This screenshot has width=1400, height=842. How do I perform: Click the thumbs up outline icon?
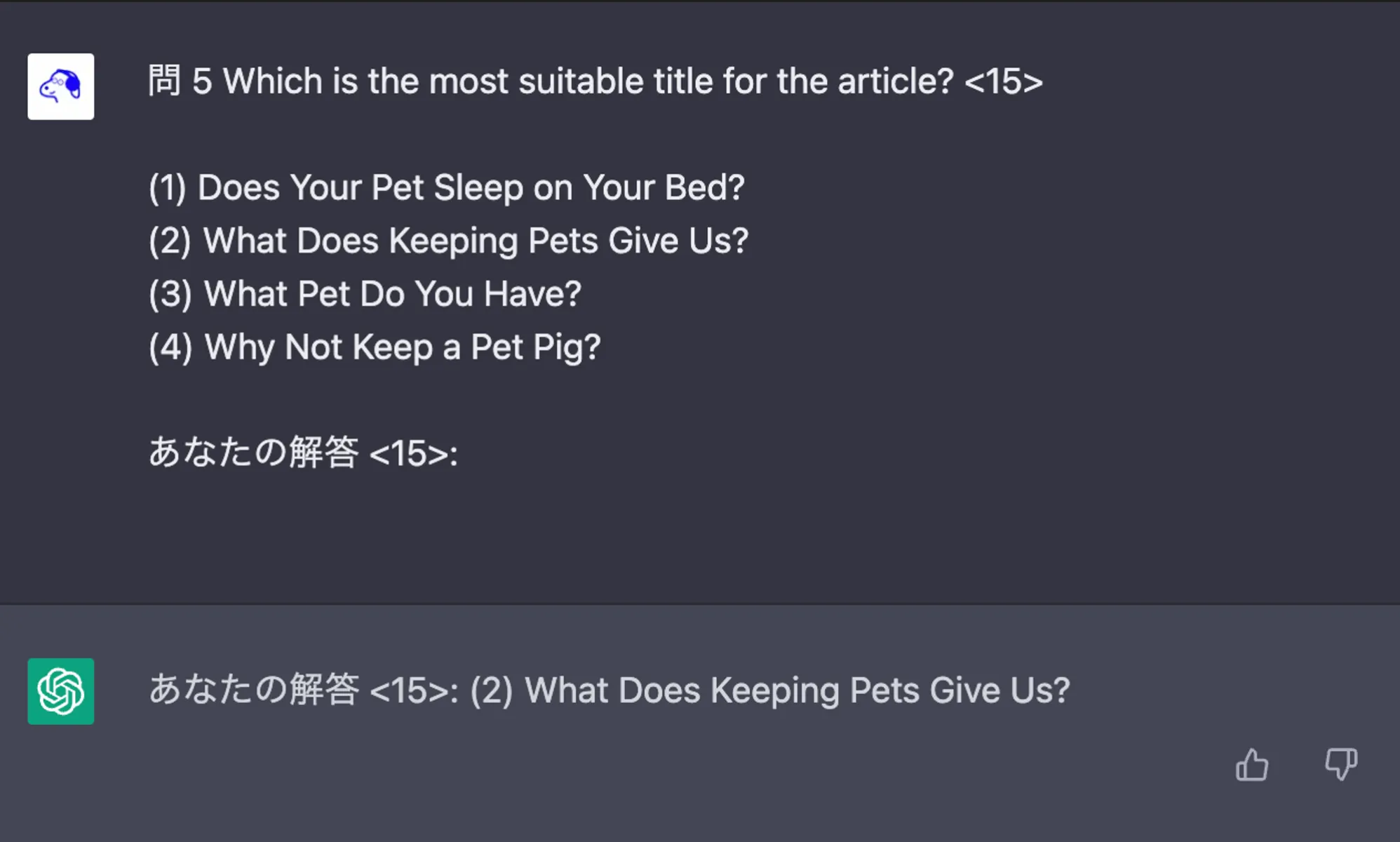point(1253,765)
